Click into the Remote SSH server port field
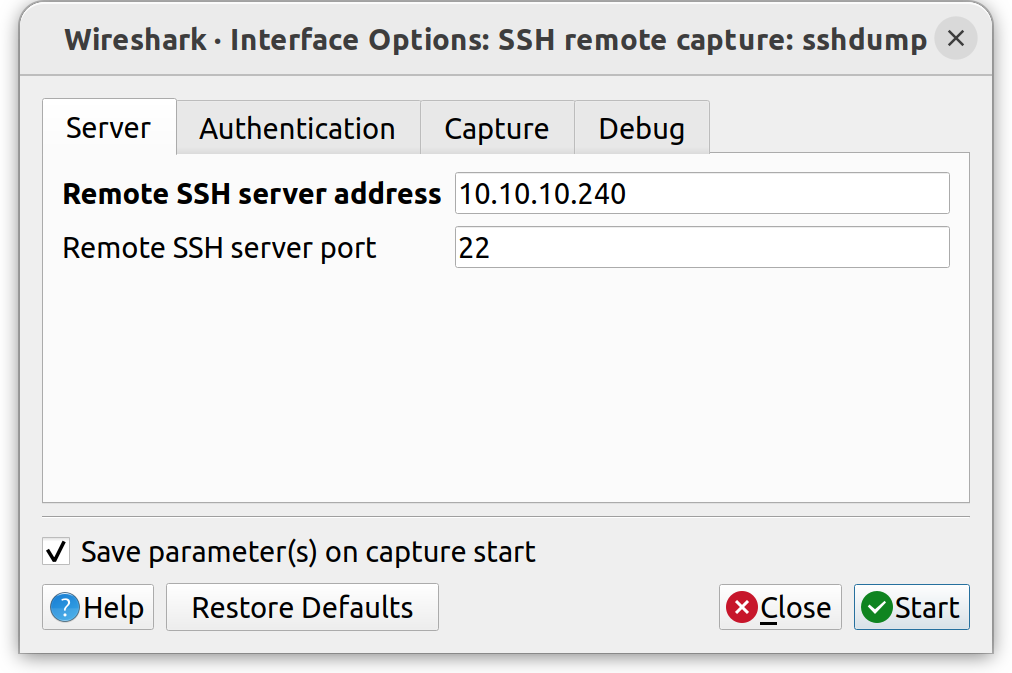Image resolution: width=1012 pixels, height=673 pixels. (x=701, y=247)
